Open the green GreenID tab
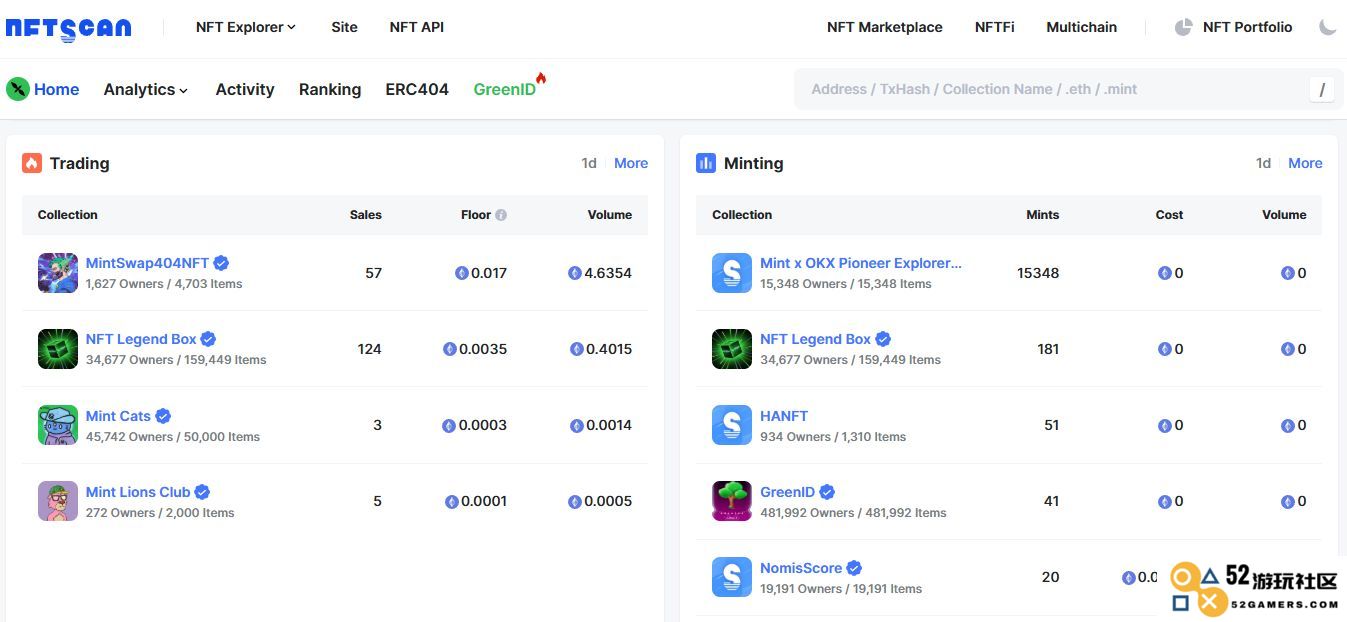 (x=505, y=89)
